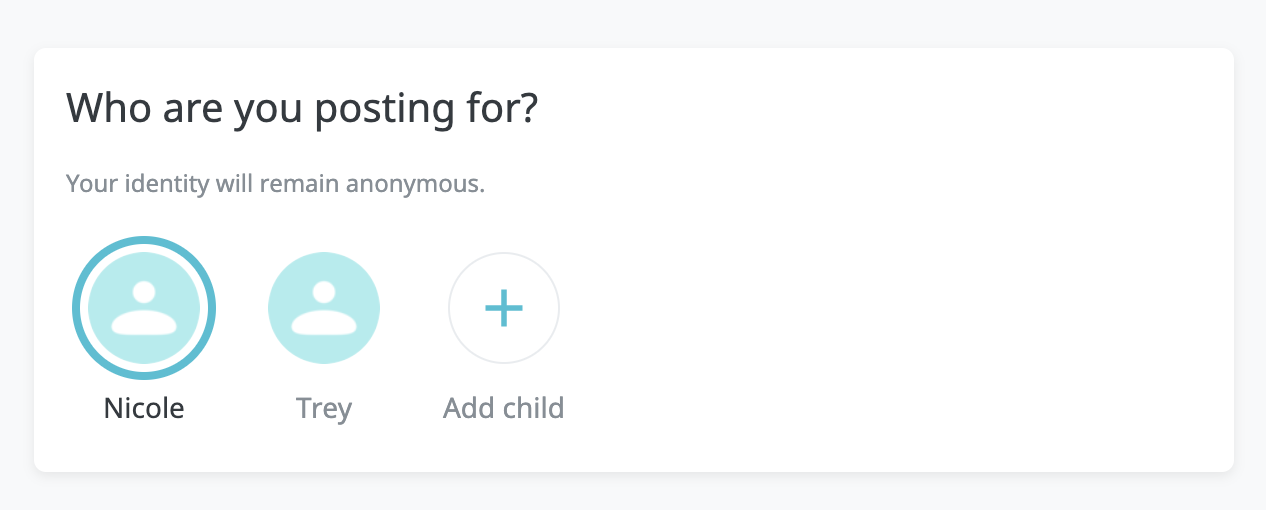Click the head of Trey's avatar figure
Viewport: 1266px width, 510px height.
[324, 292]
